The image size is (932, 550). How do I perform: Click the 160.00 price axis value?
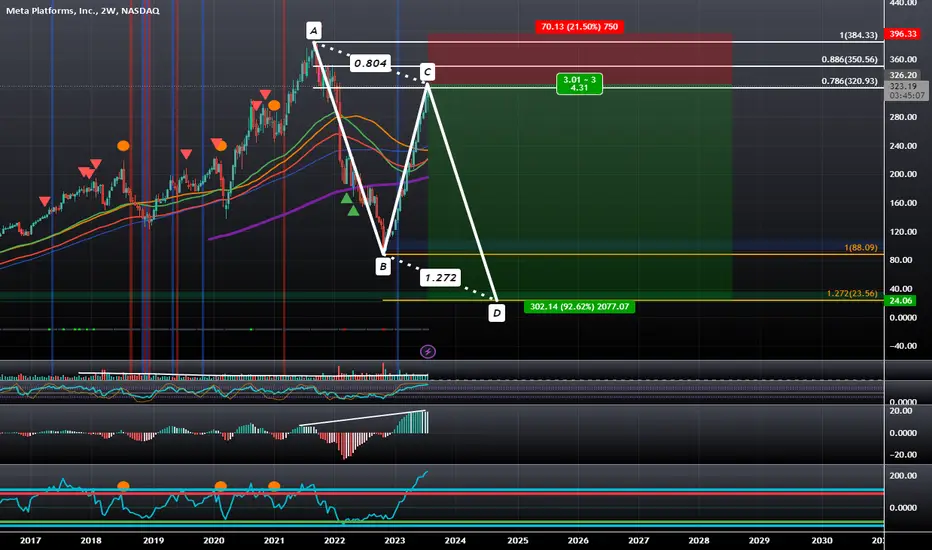pos(903,203)
